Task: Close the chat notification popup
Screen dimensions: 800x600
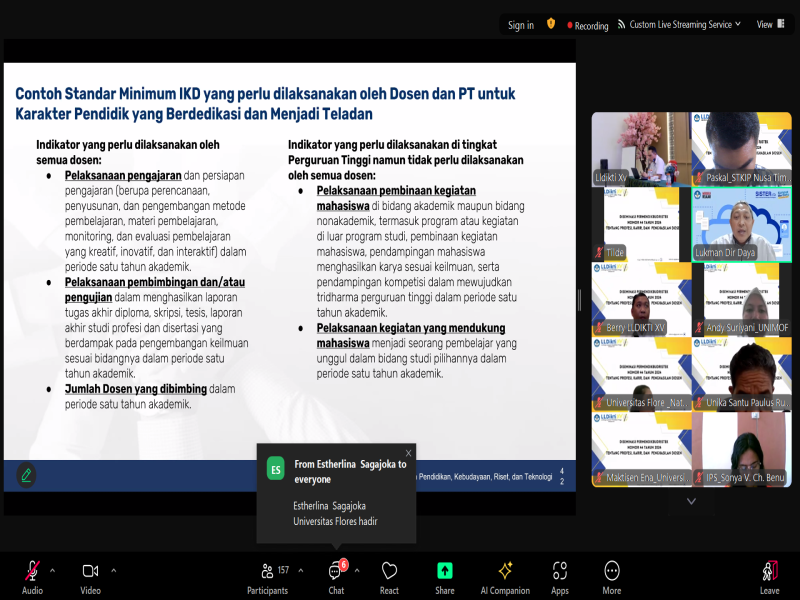Action: pos(408,453)
